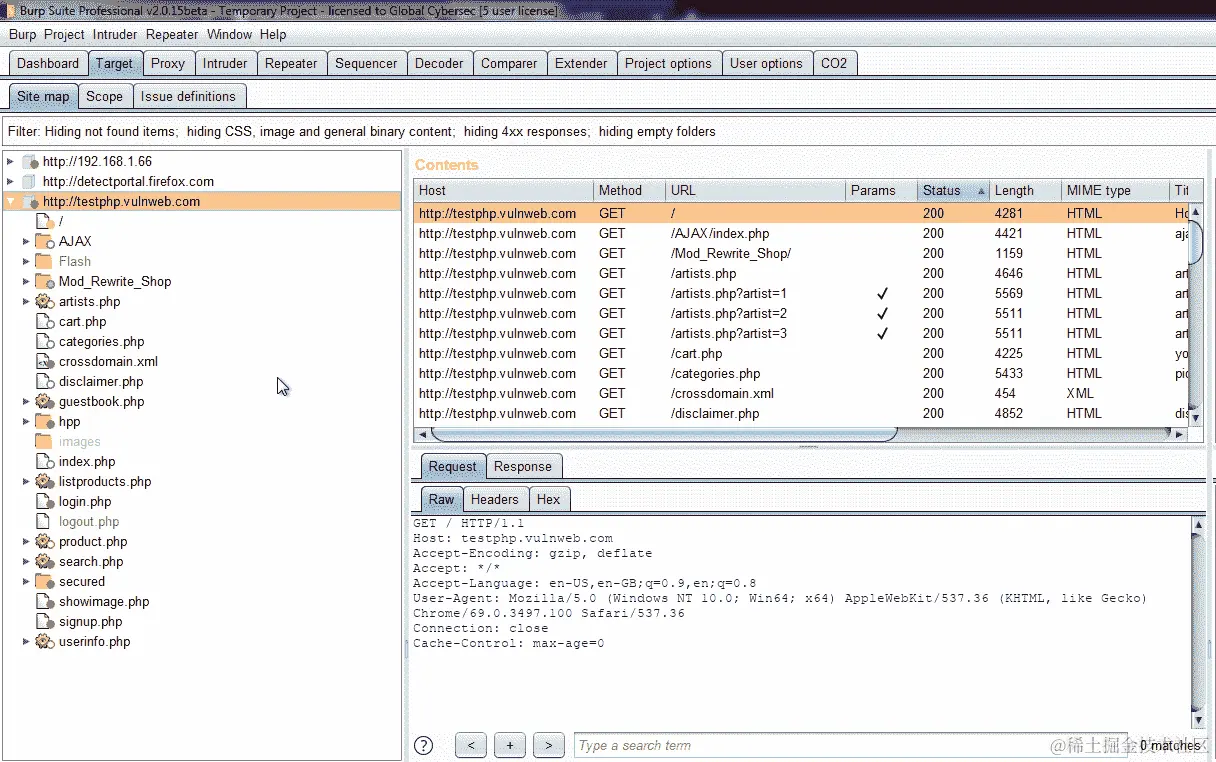
Task: Click the userinfo.php gear icon
Action: pyautogui.click(x=44, y=641)
